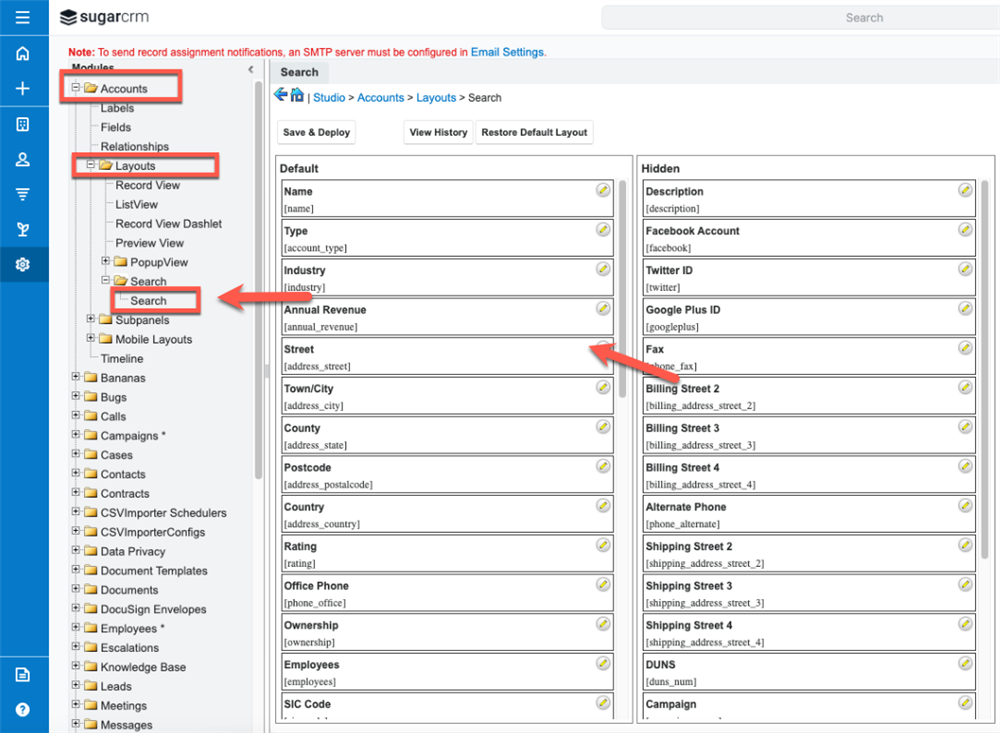The width and height of the screenshot is (1000, 733).
Task: Edit the Name field with pencil icon
Action: point(603,190)
